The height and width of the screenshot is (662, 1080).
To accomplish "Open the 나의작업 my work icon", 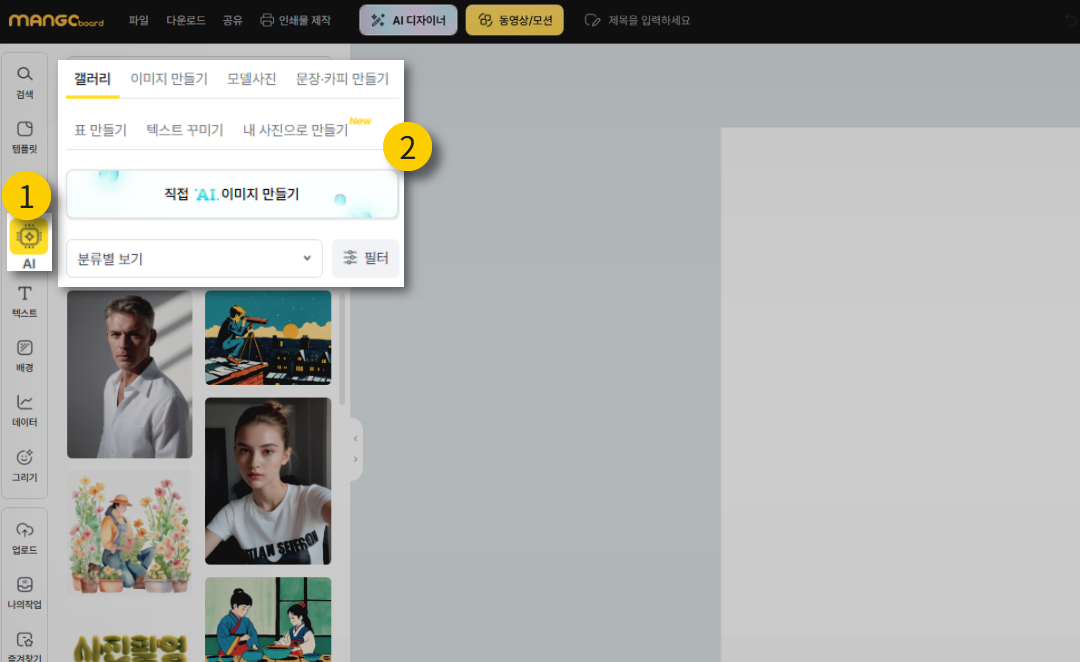I will coord(25,591).
